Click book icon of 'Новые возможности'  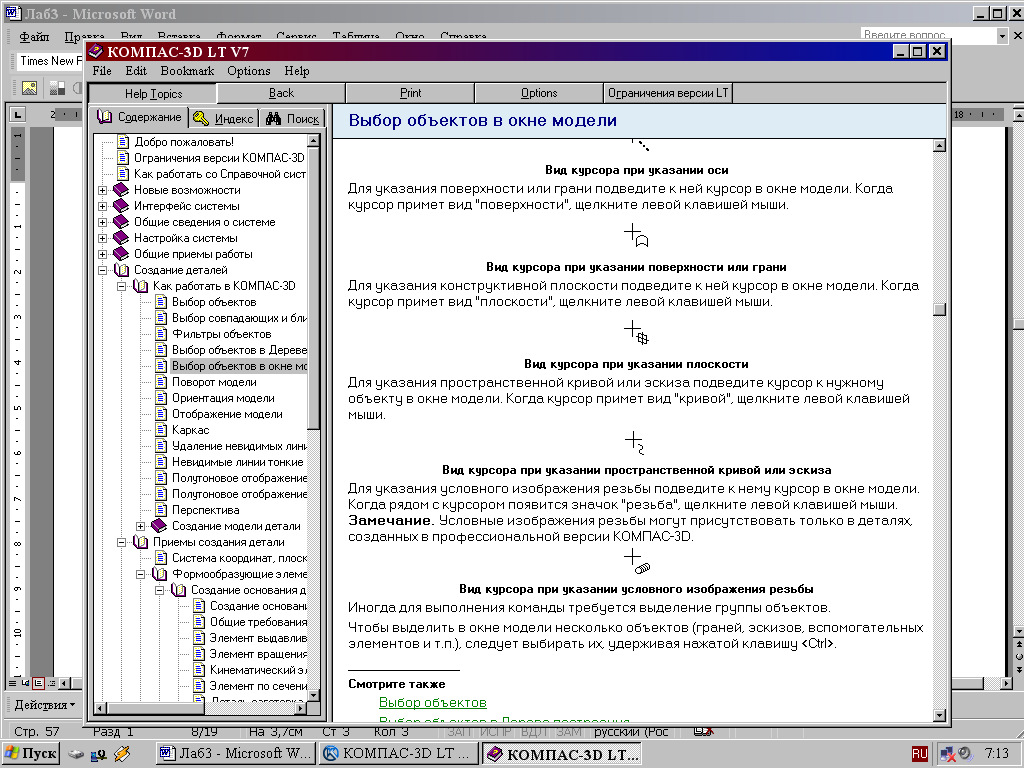121,190
